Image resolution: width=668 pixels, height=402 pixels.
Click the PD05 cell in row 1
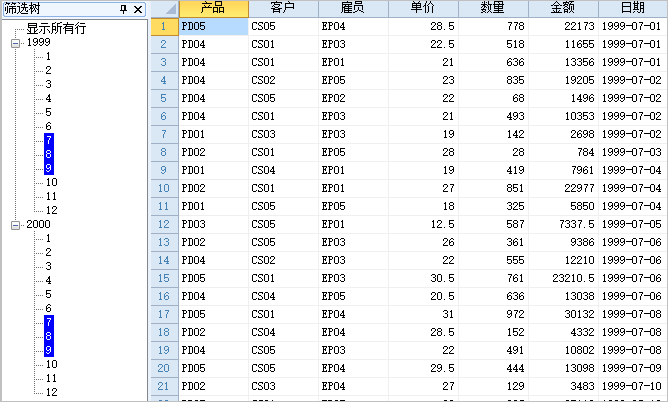213,26
